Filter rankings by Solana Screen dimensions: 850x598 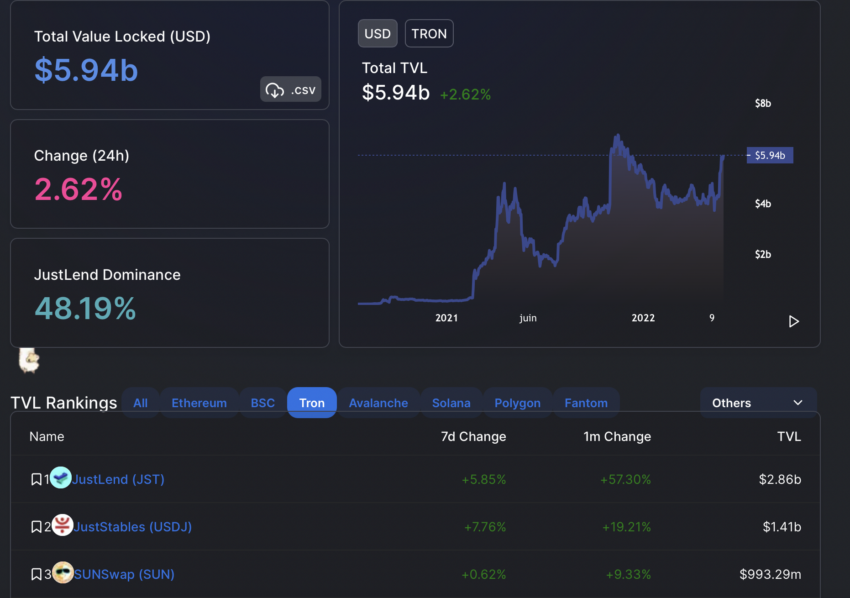(451, 403)
